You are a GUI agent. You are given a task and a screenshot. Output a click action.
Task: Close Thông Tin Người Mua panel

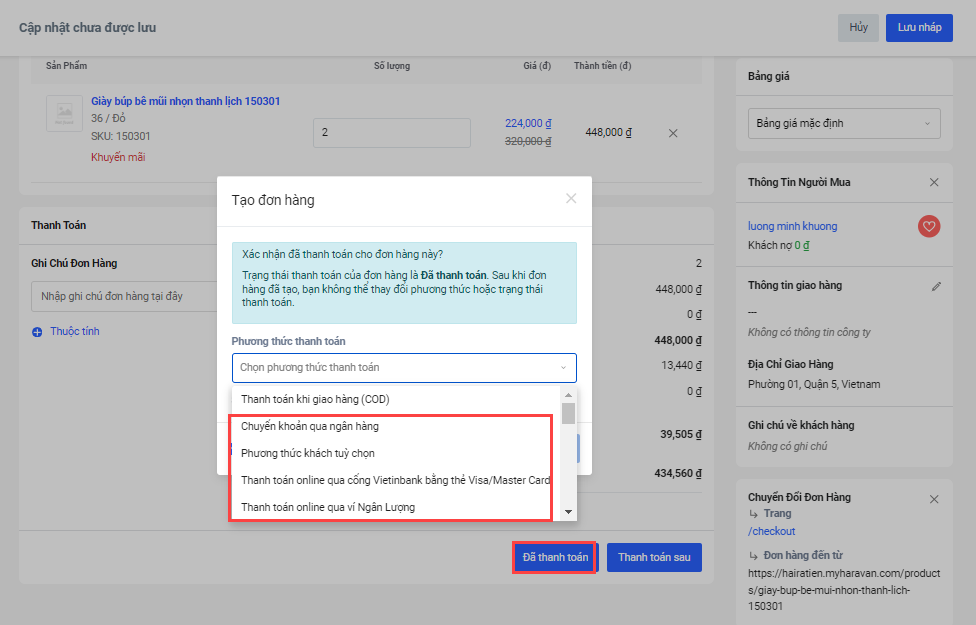pos(934,182)
